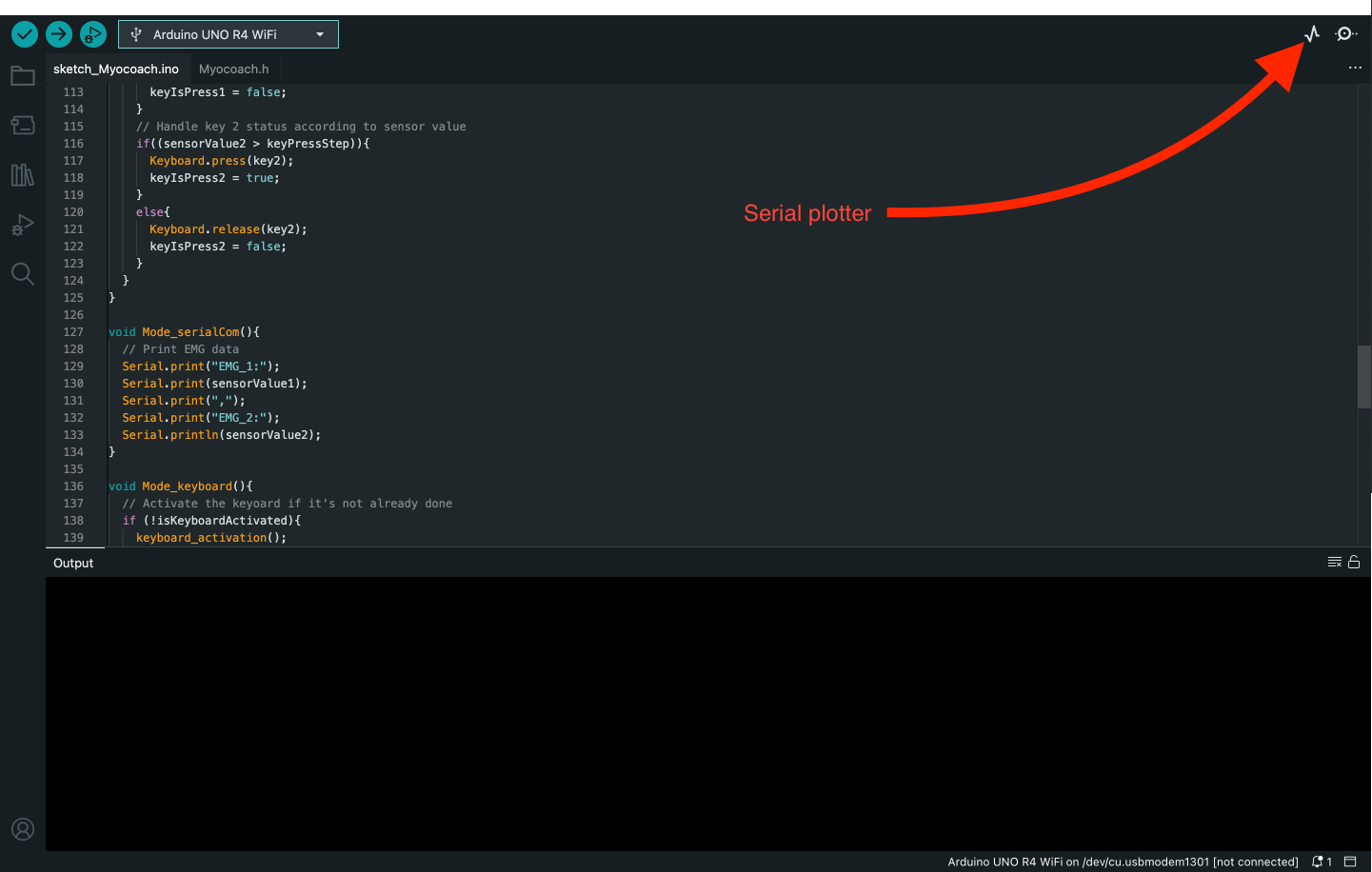Upload the sketch with the arrow button
Image resolution: width=1372 pixels, height=872 pixels.
point(59,34)
